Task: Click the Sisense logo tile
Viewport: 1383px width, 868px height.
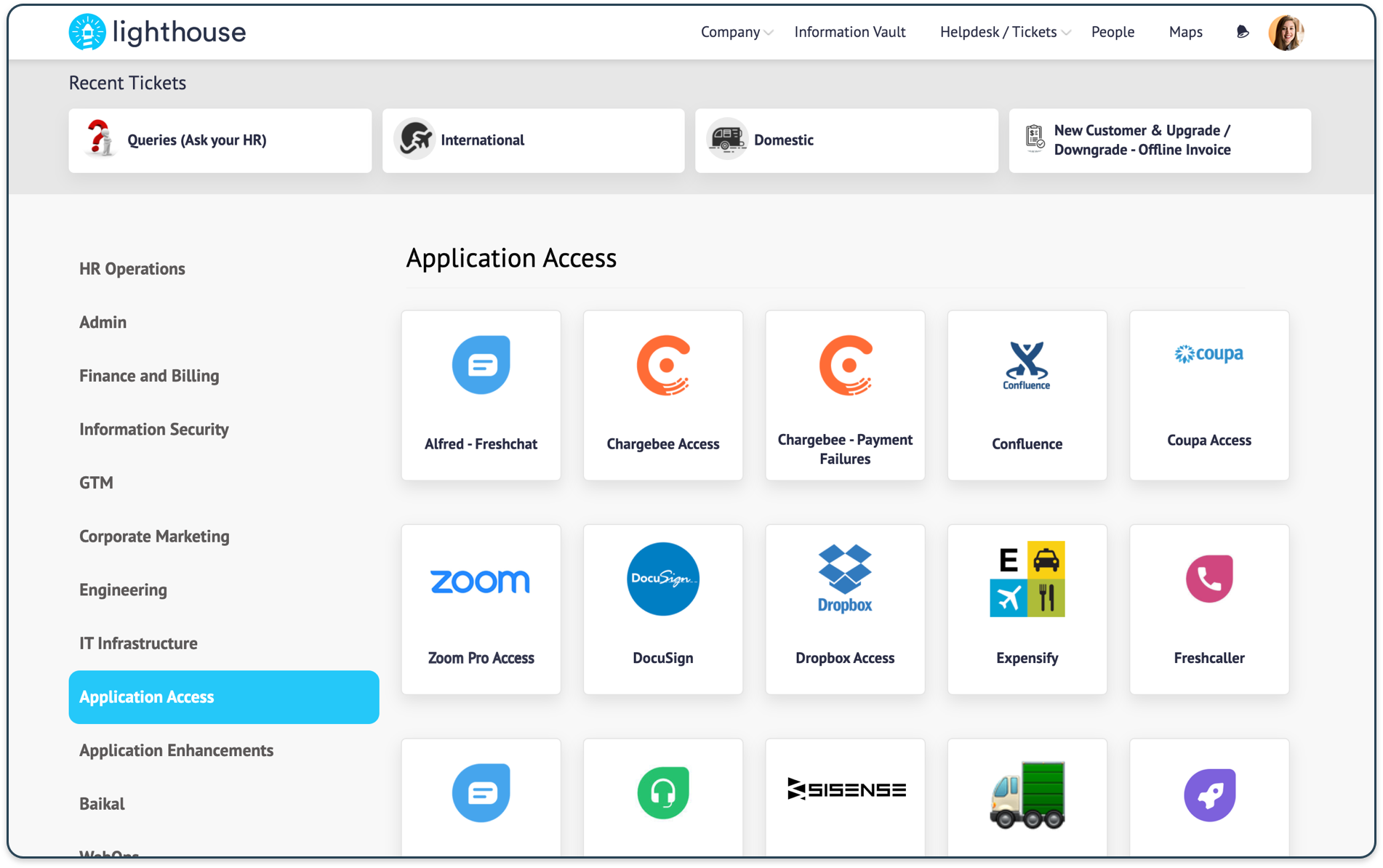Action: 846,789
